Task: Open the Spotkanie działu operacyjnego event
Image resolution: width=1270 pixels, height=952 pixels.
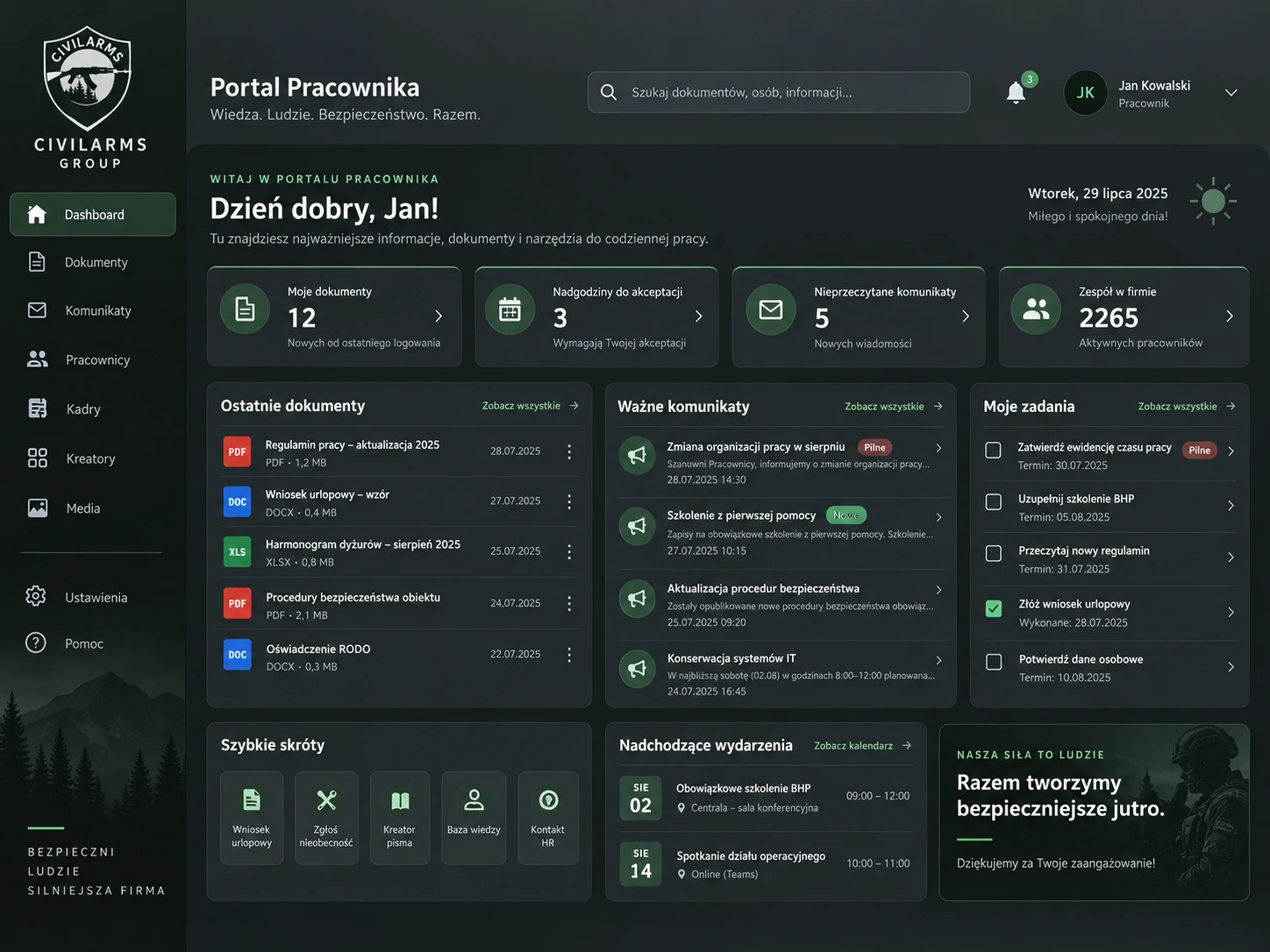Action: click(x=766, y=863)
